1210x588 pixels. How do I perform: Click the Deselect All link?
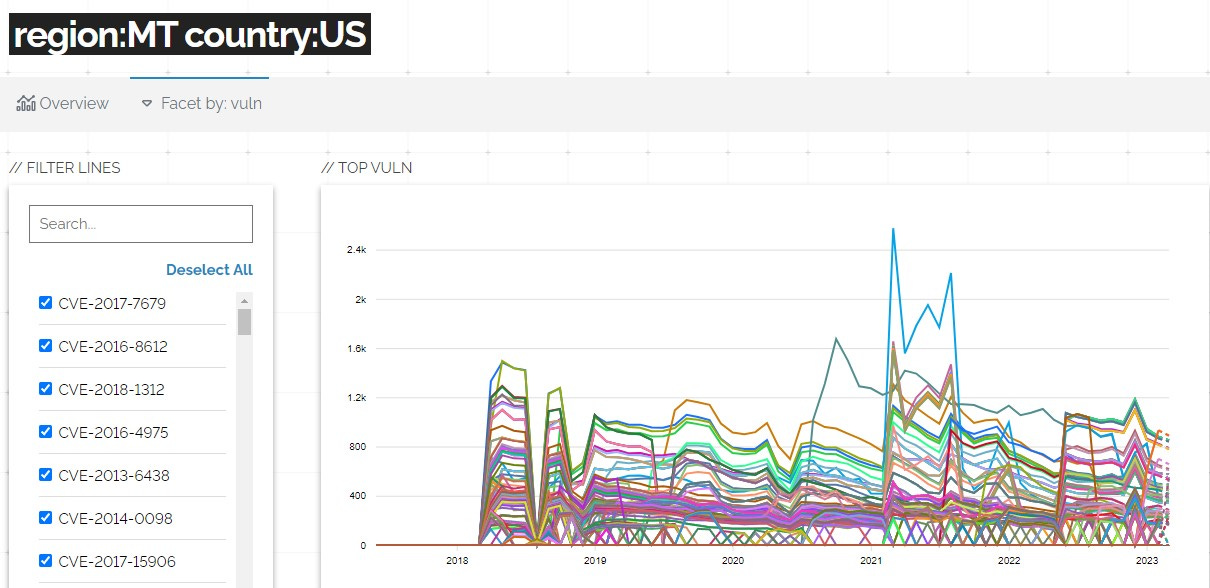tap(209, 270)
